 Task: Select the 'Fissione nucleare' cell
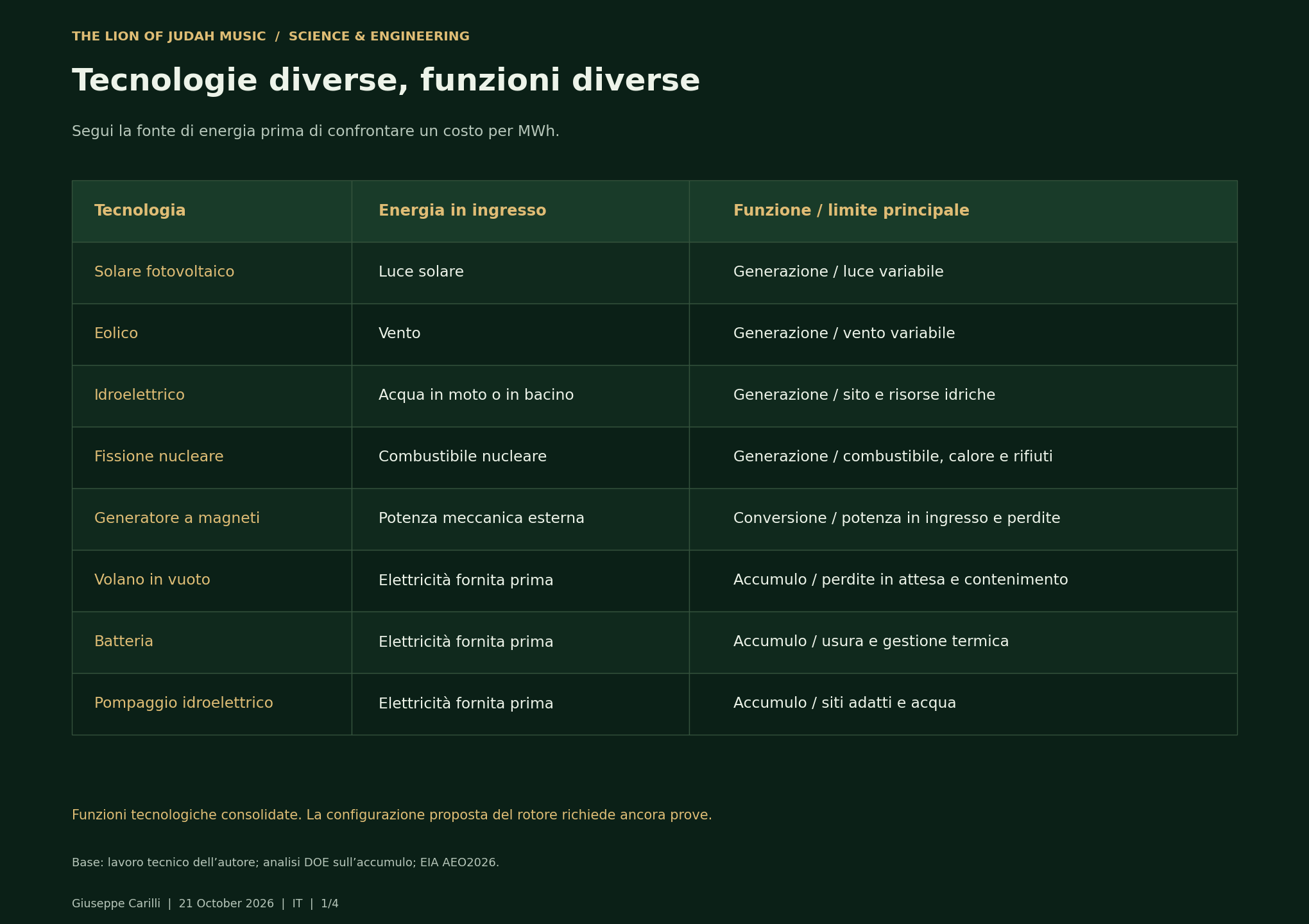pos(212,458)
